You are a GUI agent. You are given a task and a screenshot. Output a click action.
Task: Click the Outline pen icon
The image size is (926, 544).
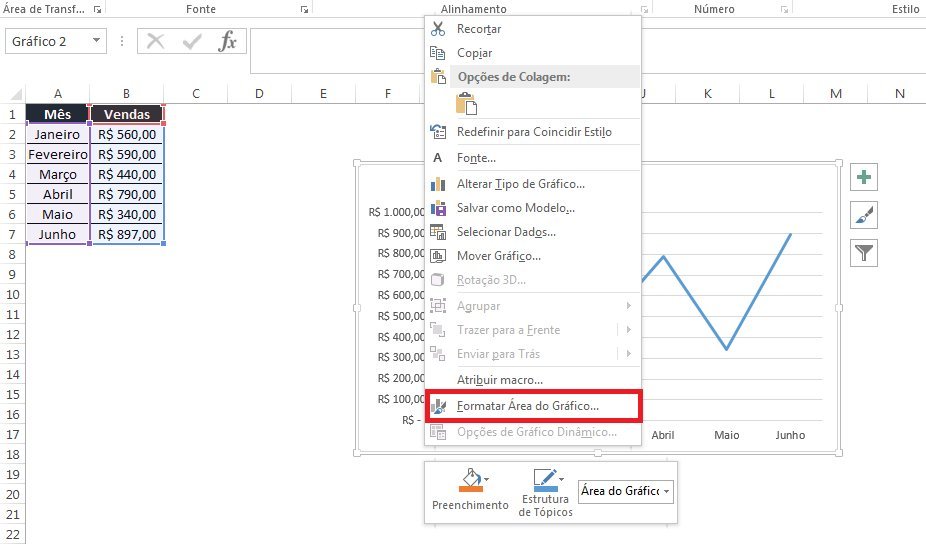(x=543, y=479)
